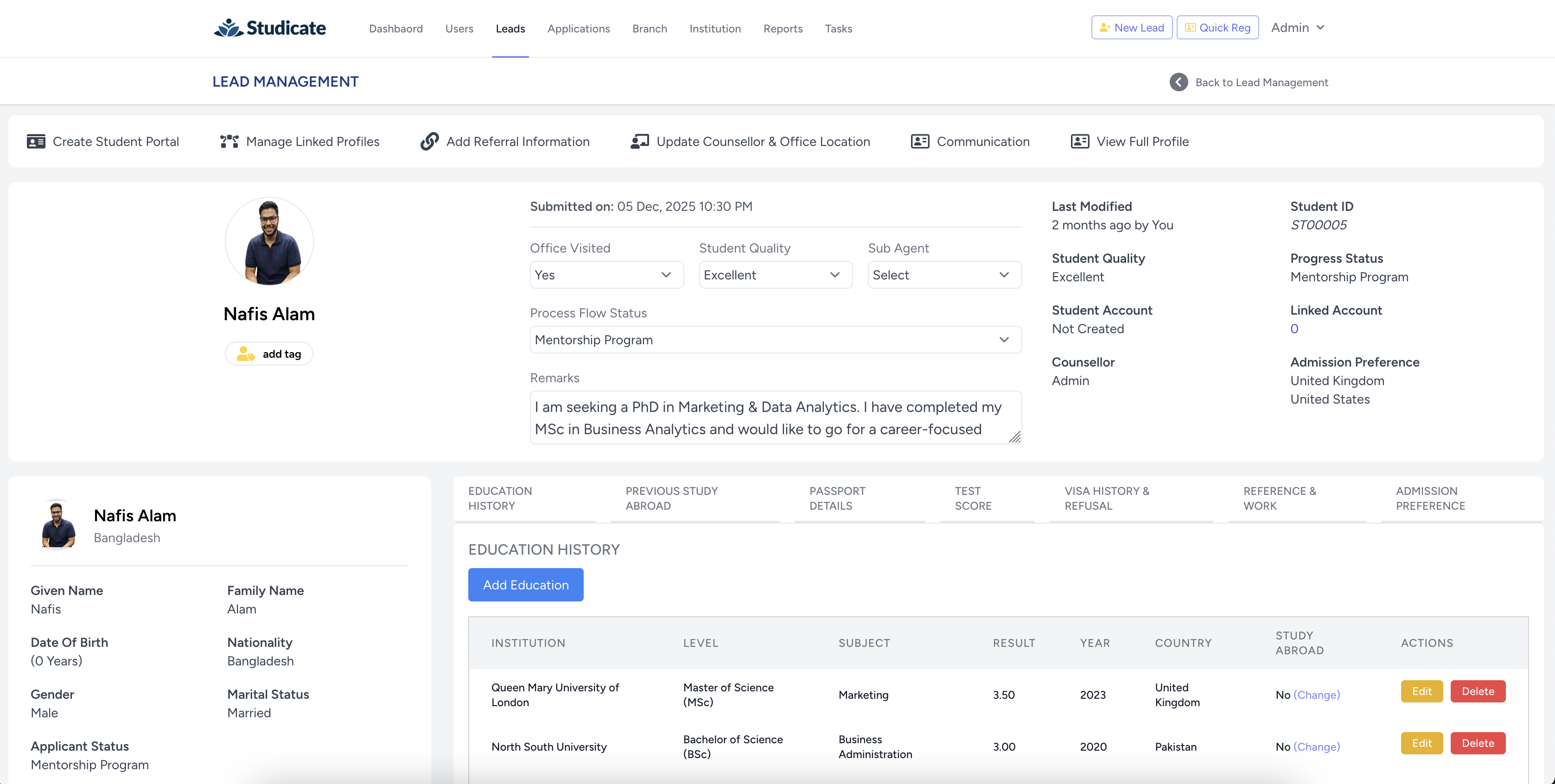Viewport: 1555px width, 784px height.
Task: Open the Office Visited dropdown
Action: point(606,275)
